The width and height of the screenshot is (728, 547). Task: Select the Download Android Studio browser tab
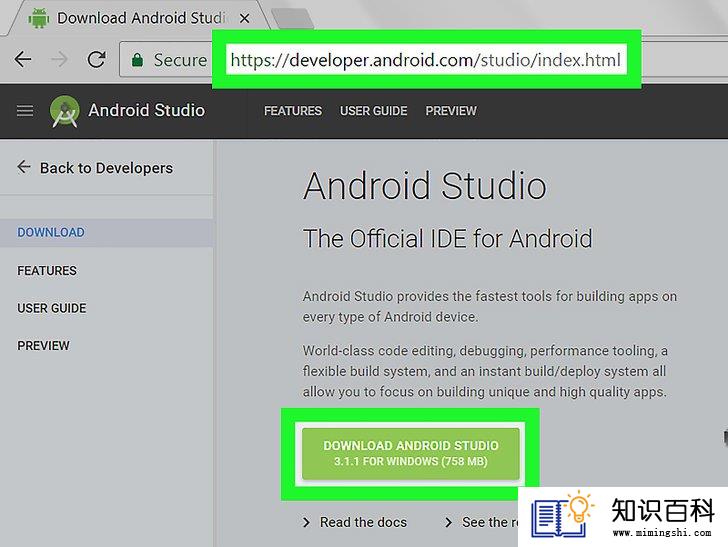click(x=139, y=18)
